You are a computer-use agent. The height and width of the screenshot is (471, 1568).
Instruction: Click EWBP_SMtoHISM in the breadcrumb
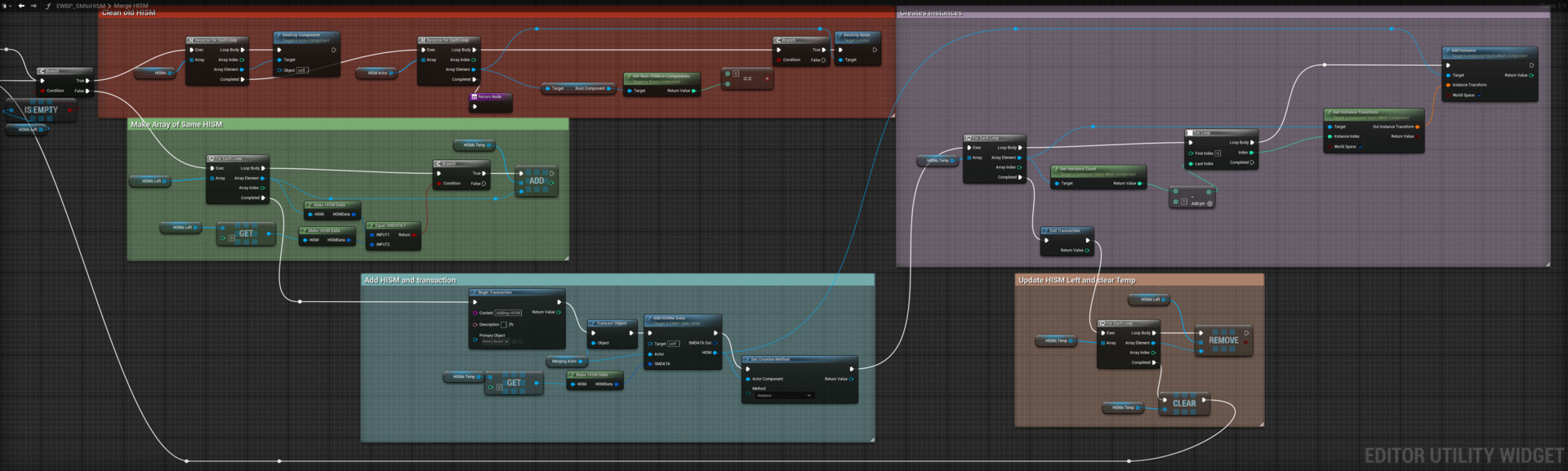click(x=80, y=6)
